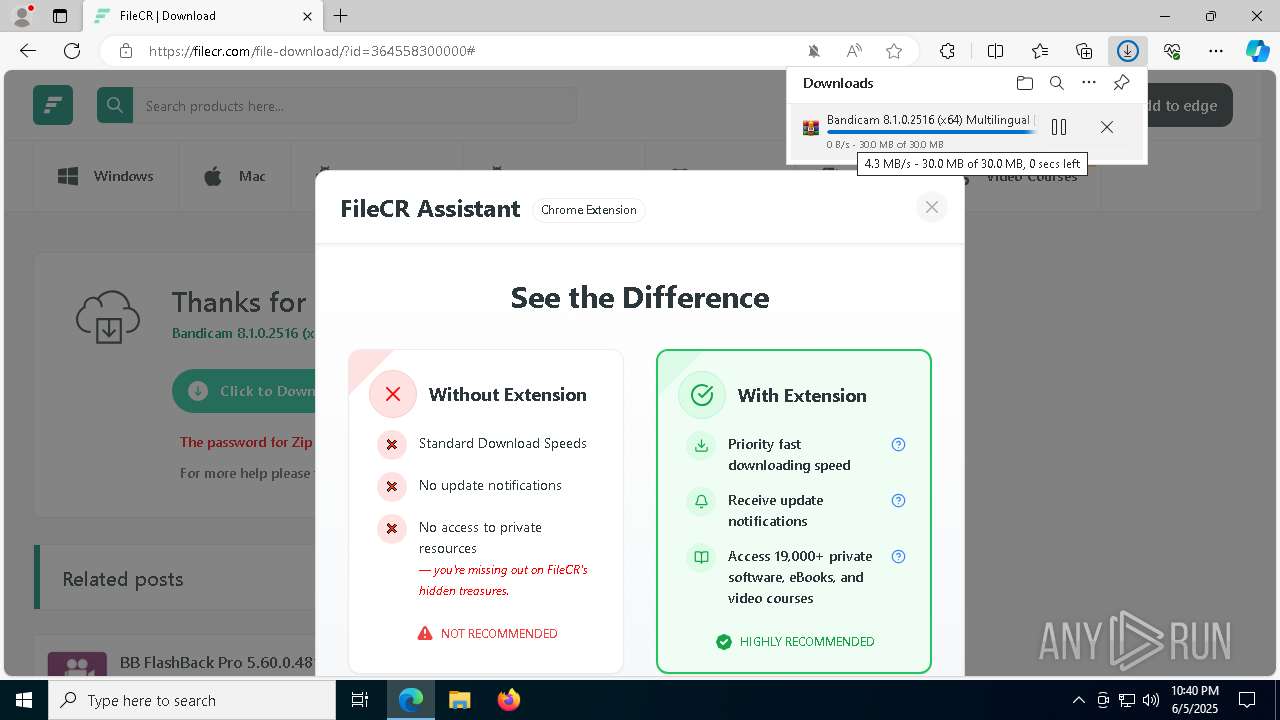Click the NOT RECOMMENDED warning label
The height and width of the screenshot is (720, 1280).
pos(499,634)
